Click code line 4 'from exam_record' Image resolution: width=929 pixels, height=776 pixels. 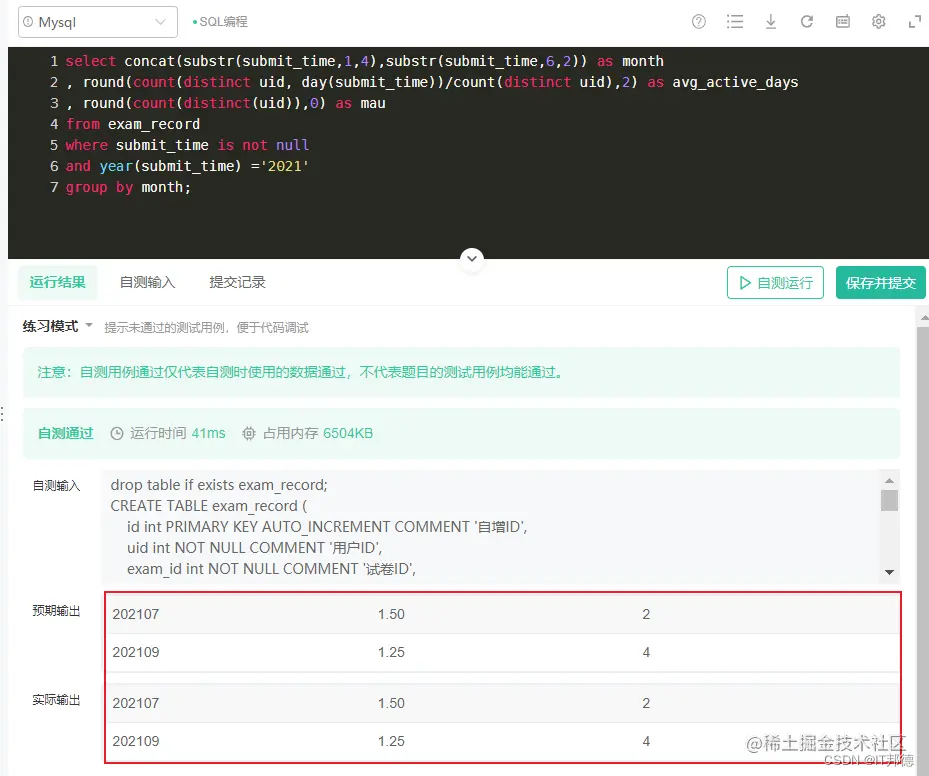pos(133,124)
